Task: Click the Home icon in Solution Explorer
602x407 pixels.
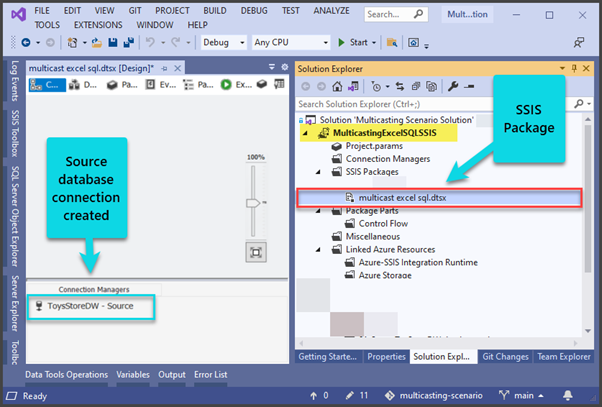Action: pyautogui.click(x=337, y=87)
